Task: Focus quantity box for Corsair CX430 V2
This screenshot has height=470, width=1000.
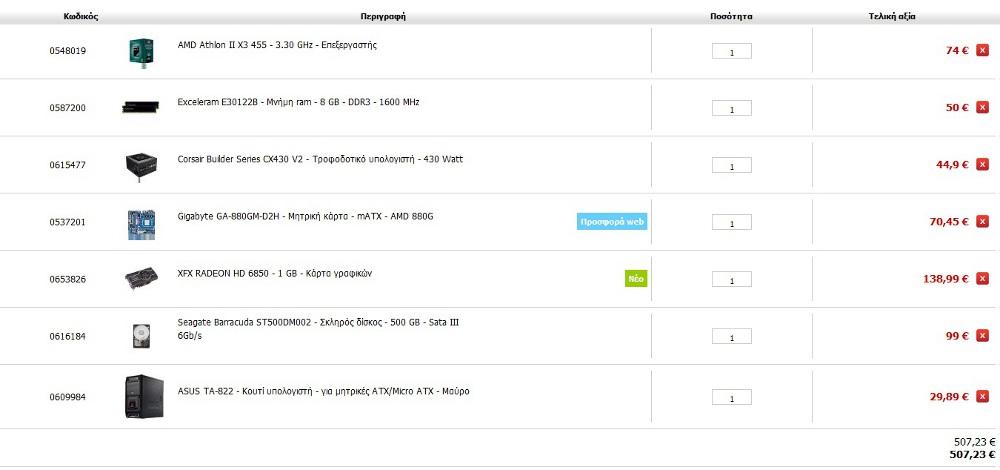Action: (x=732, y=165)
